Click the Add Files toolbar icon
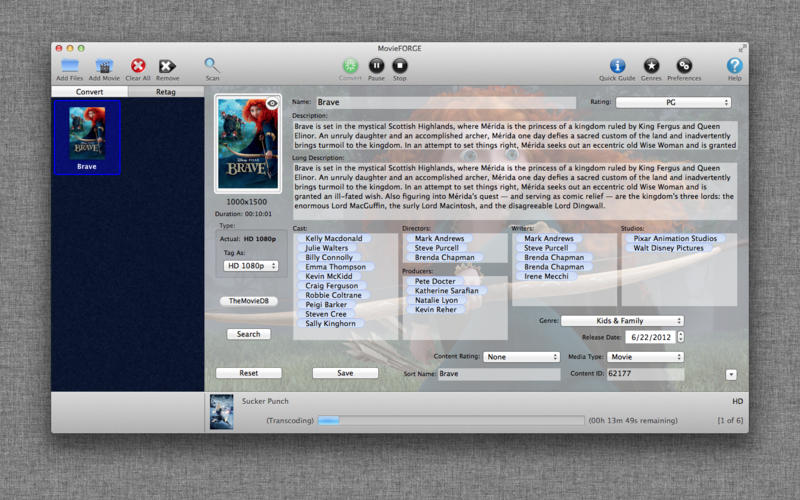 (x=69, y=66)
